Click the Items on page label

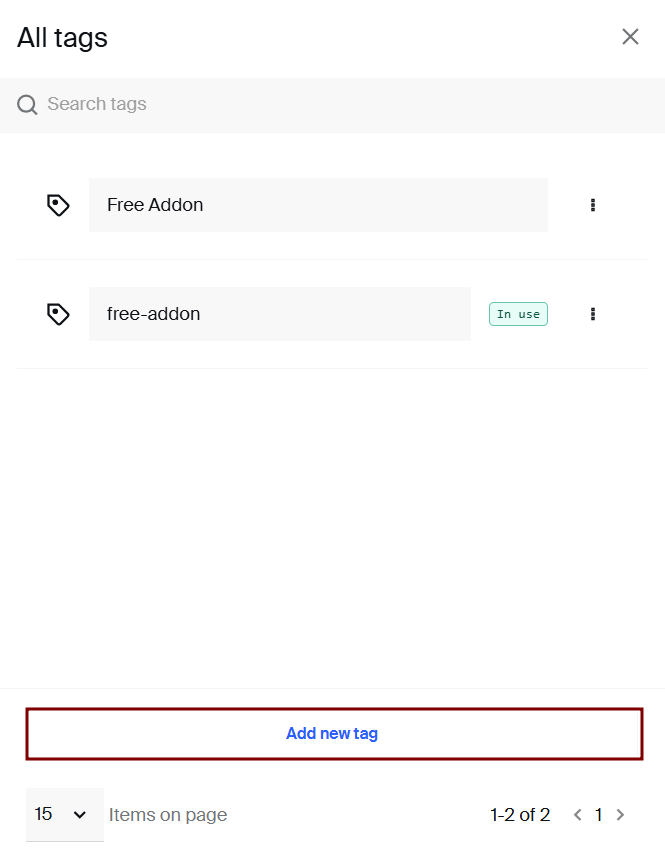tap(168, 815)
